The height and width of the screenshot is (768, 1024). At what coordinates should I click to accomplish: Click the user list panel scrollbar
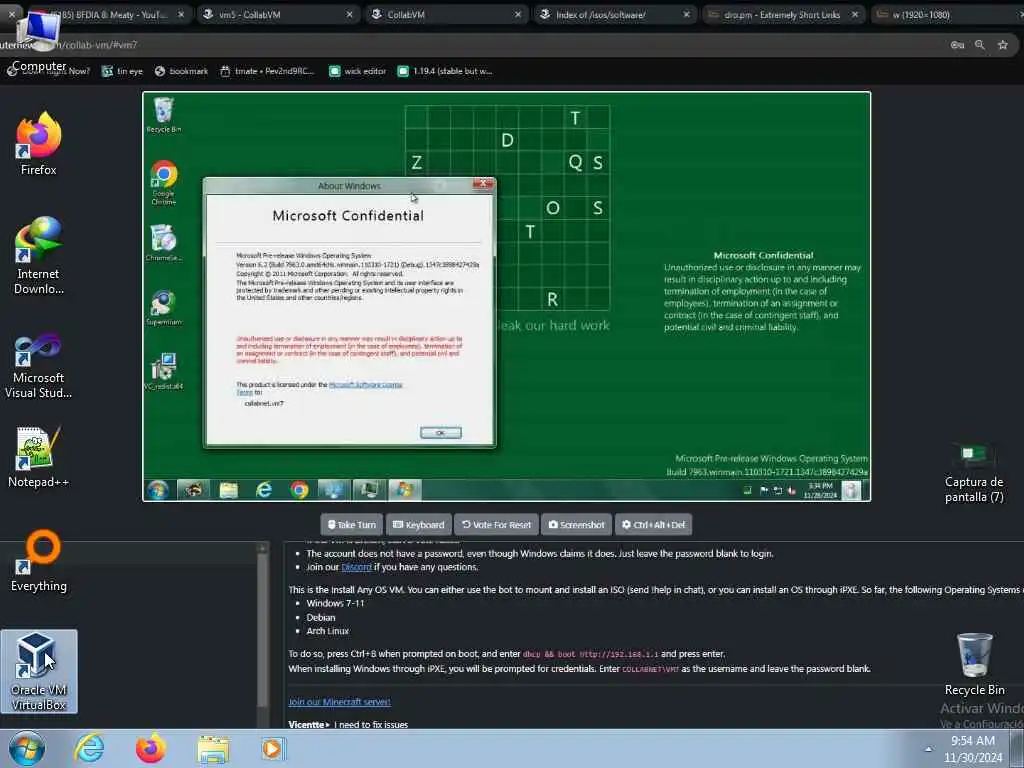[263, 633]
